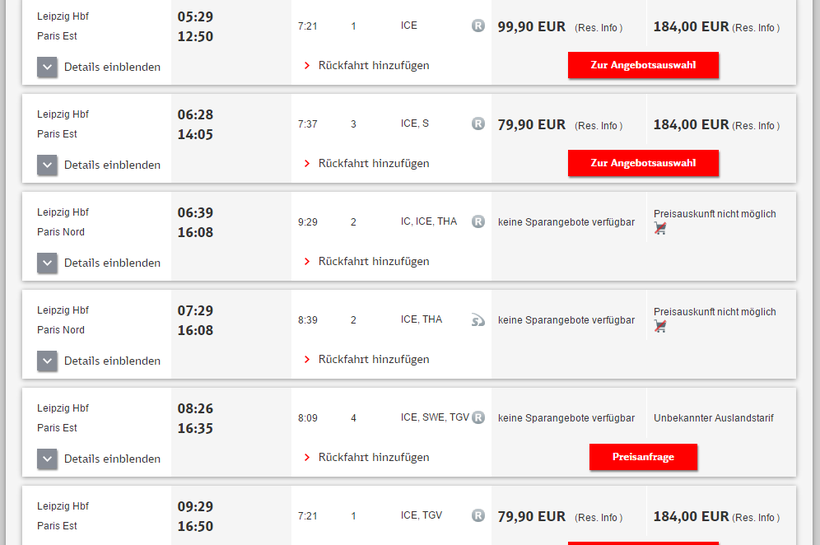Select offers for the 05:29 departure
The width and height of the screenshot is (820, 545).
643,65
